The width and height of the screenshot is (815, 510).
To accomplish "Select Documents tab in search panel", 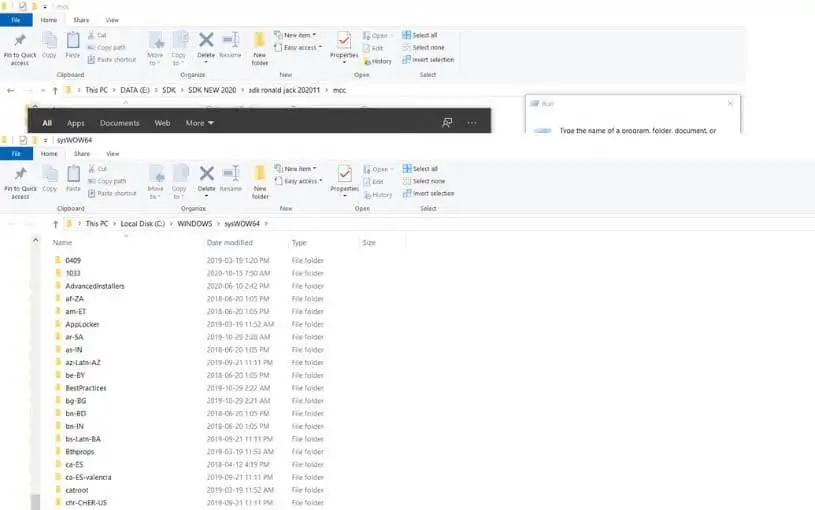I will coord(120,123).
